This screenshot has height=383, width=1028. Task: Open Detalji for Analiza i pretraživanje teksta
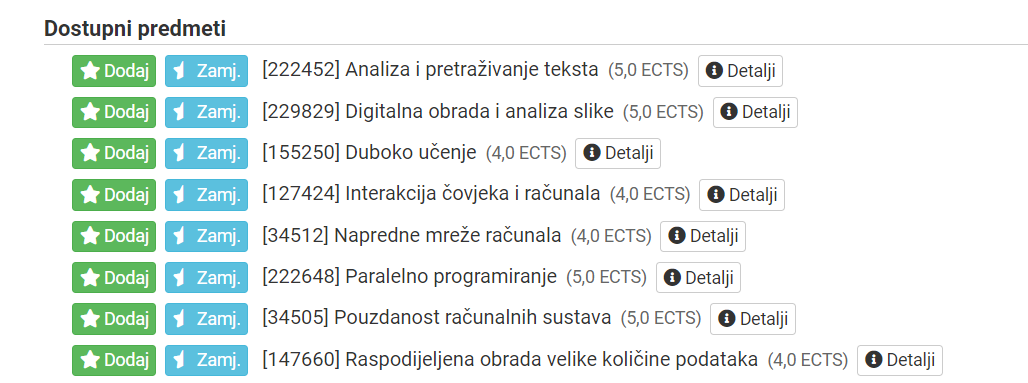[x=740, y=71]
